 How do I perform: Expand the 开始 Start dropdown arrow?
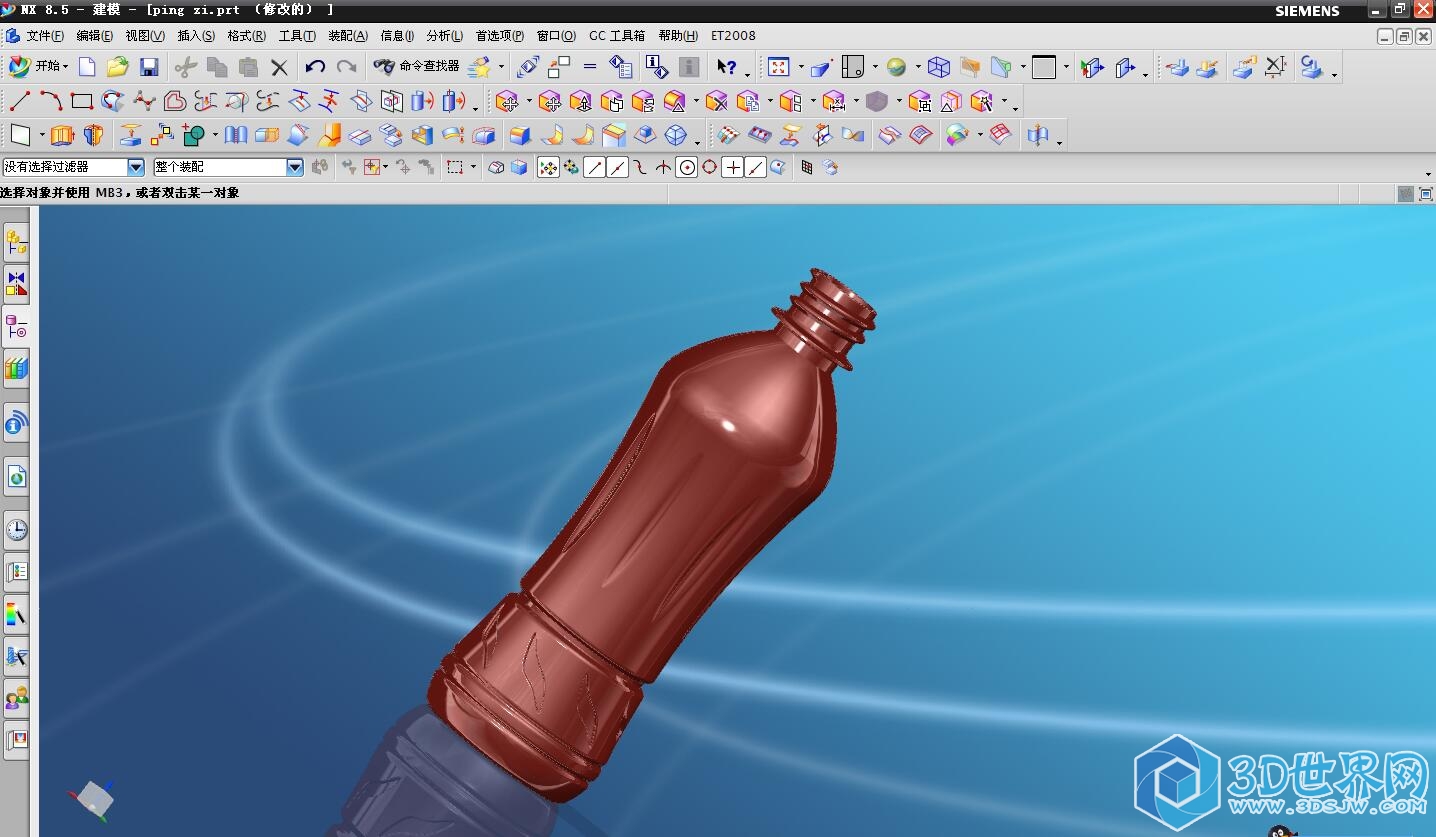(x=66, y=67)
